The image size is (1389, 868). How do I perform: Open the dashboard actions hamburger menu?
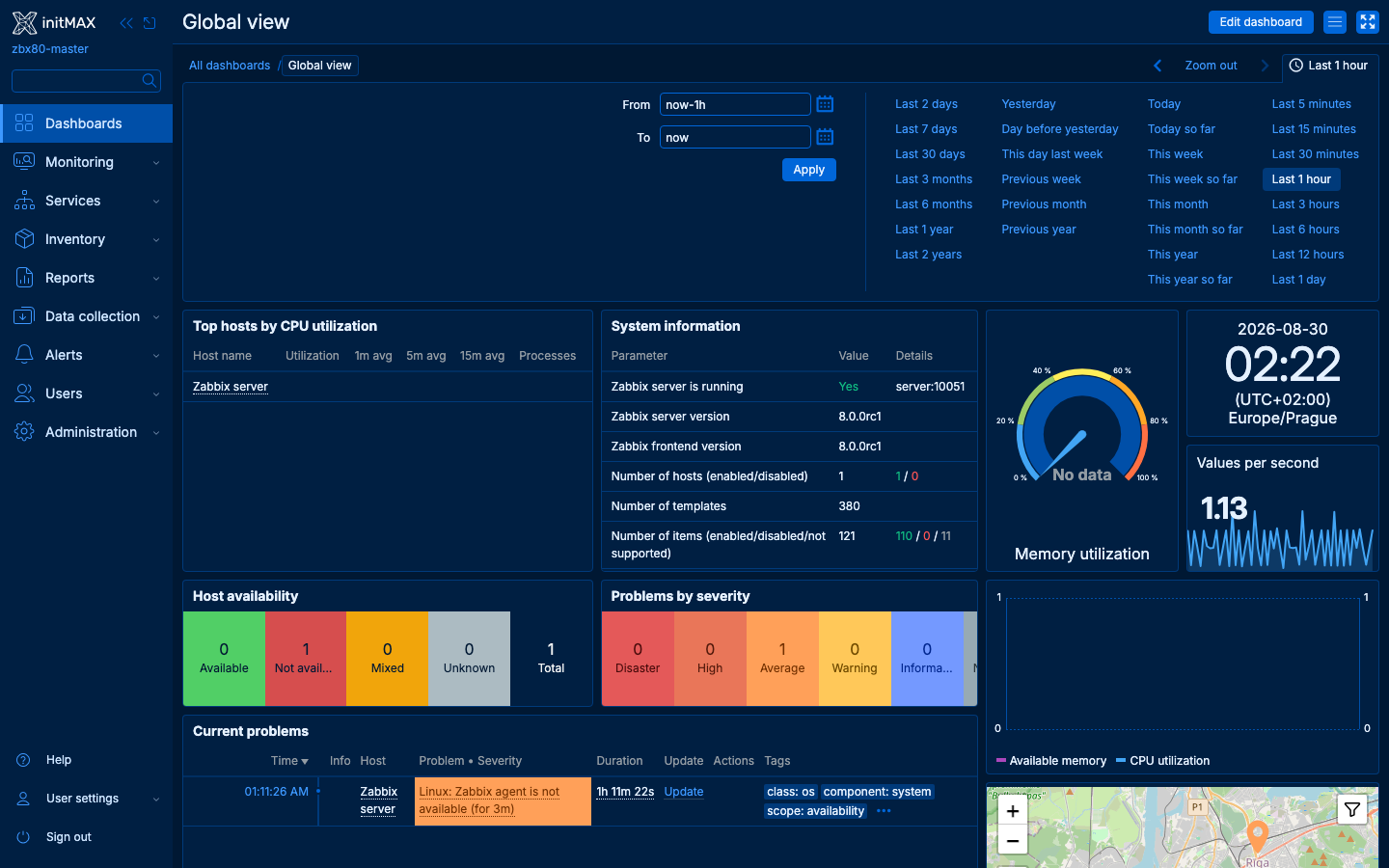click(x=1335, y=22)
